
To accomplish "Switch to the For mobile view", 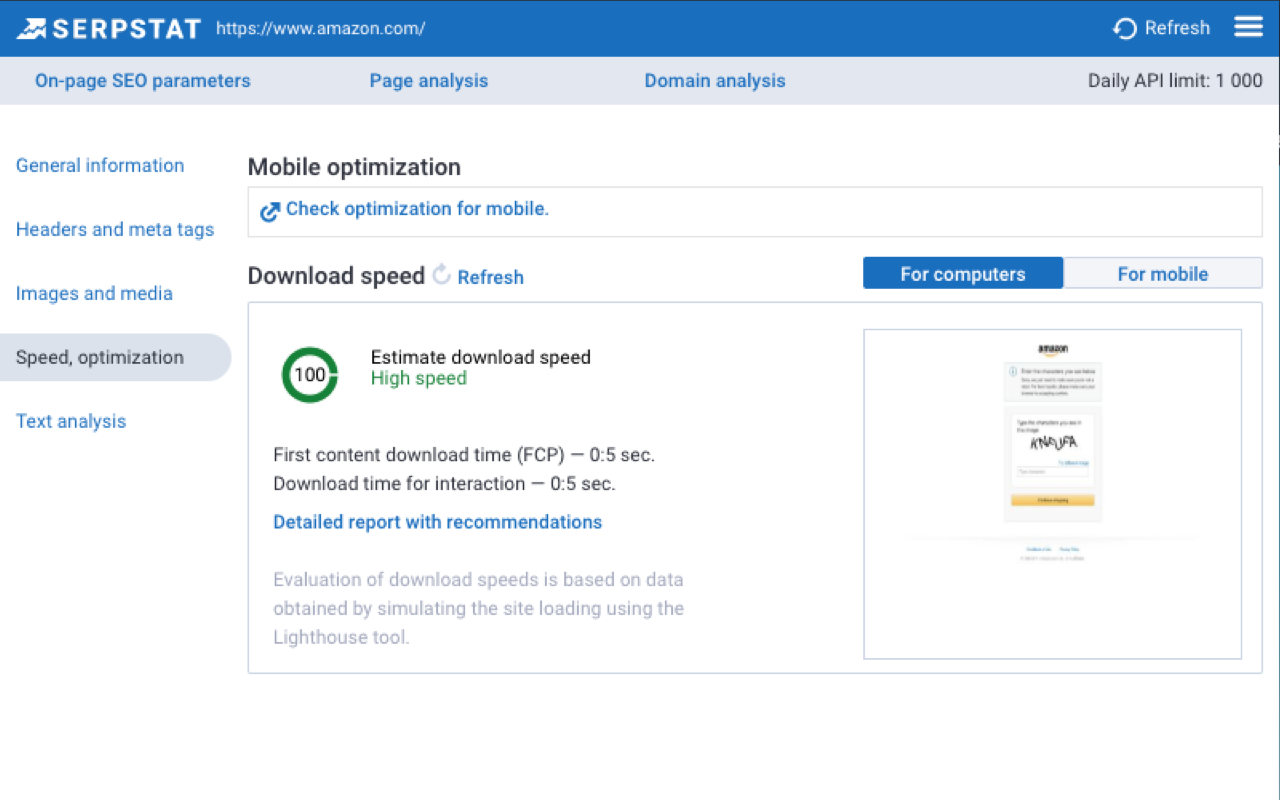I will (x=1163, y=272).
